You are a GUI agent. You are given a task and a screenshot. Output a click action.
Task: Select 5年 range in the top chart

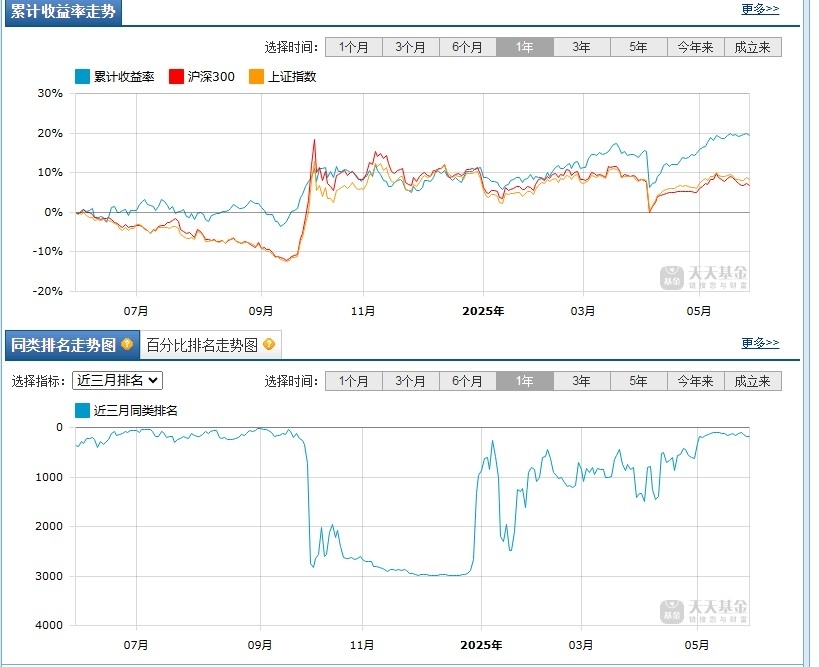638,48
